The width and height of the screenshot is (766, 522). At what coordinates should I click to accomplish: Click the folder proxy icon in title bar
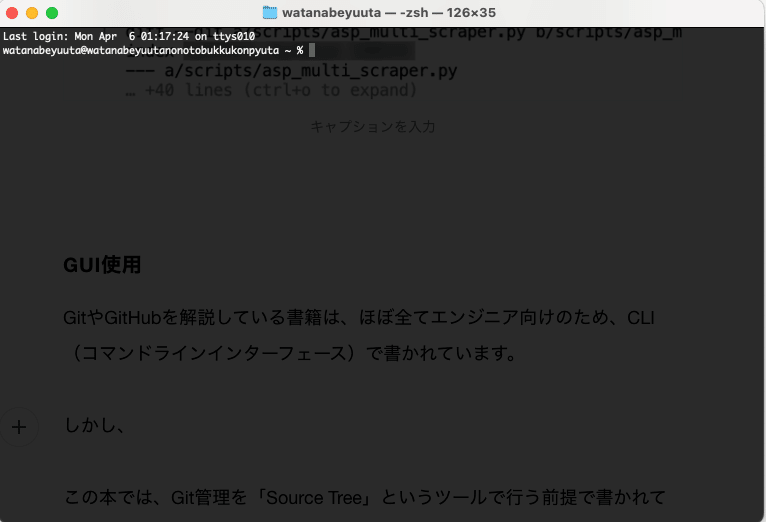click(x=270, y=13)
